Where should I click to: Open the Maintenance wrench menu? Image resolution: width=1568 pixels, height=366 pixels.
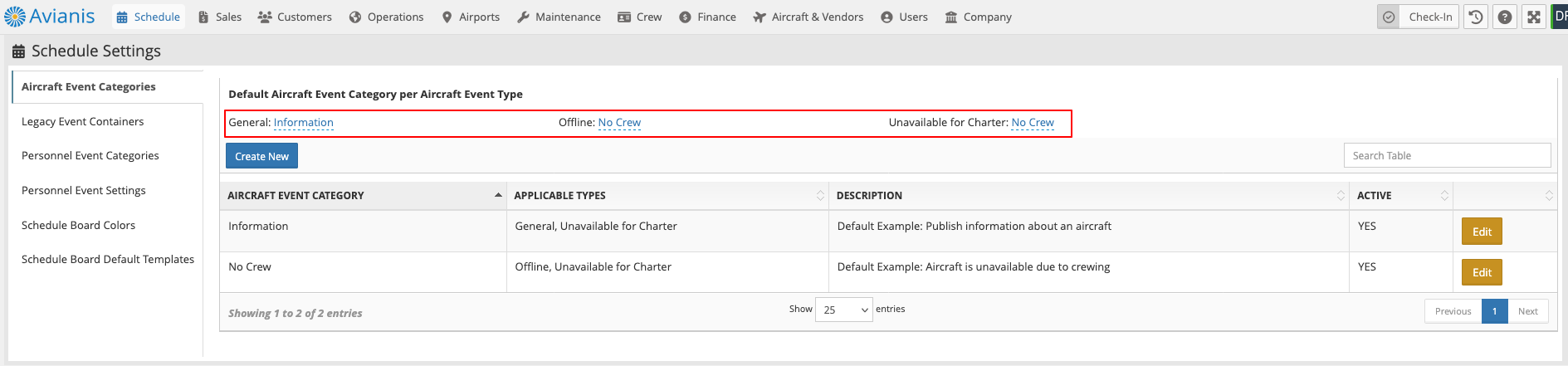coord(559,17)
